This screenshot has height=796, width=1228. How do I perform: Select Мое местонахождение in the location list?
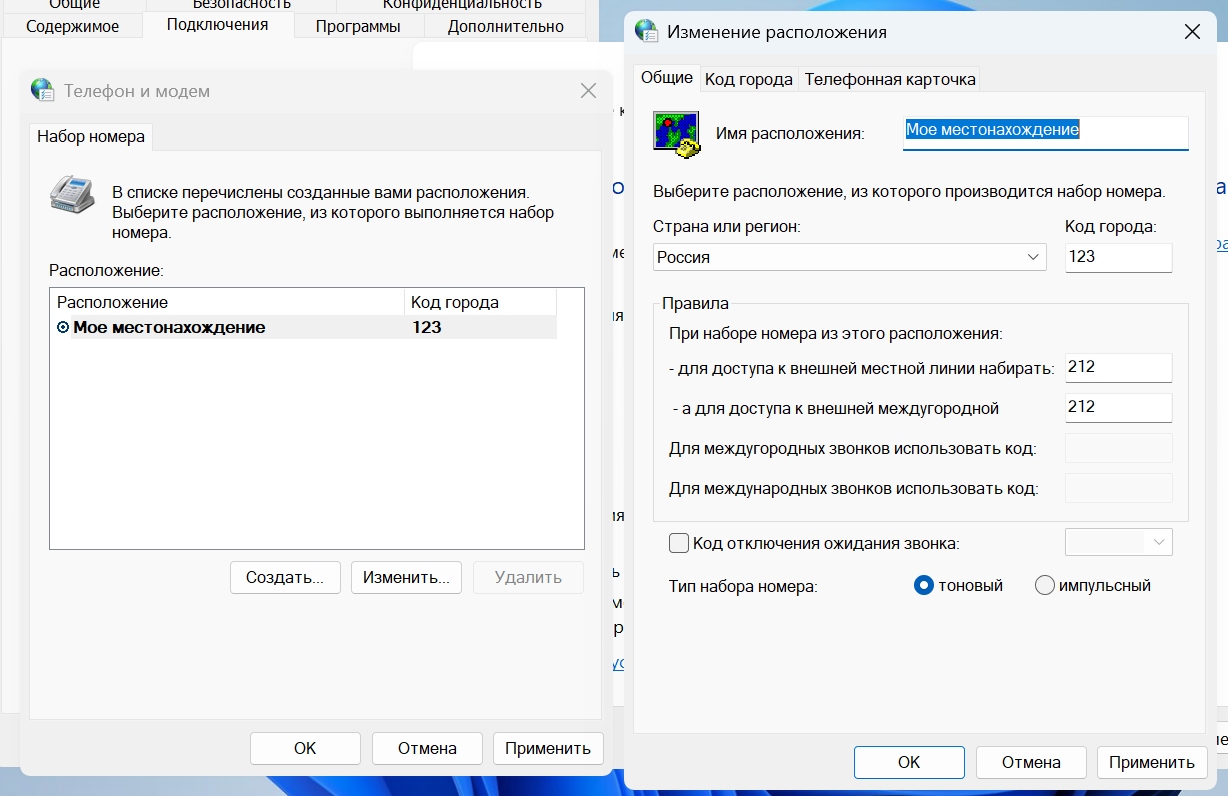pyautogui.click(x=169, y=327)
